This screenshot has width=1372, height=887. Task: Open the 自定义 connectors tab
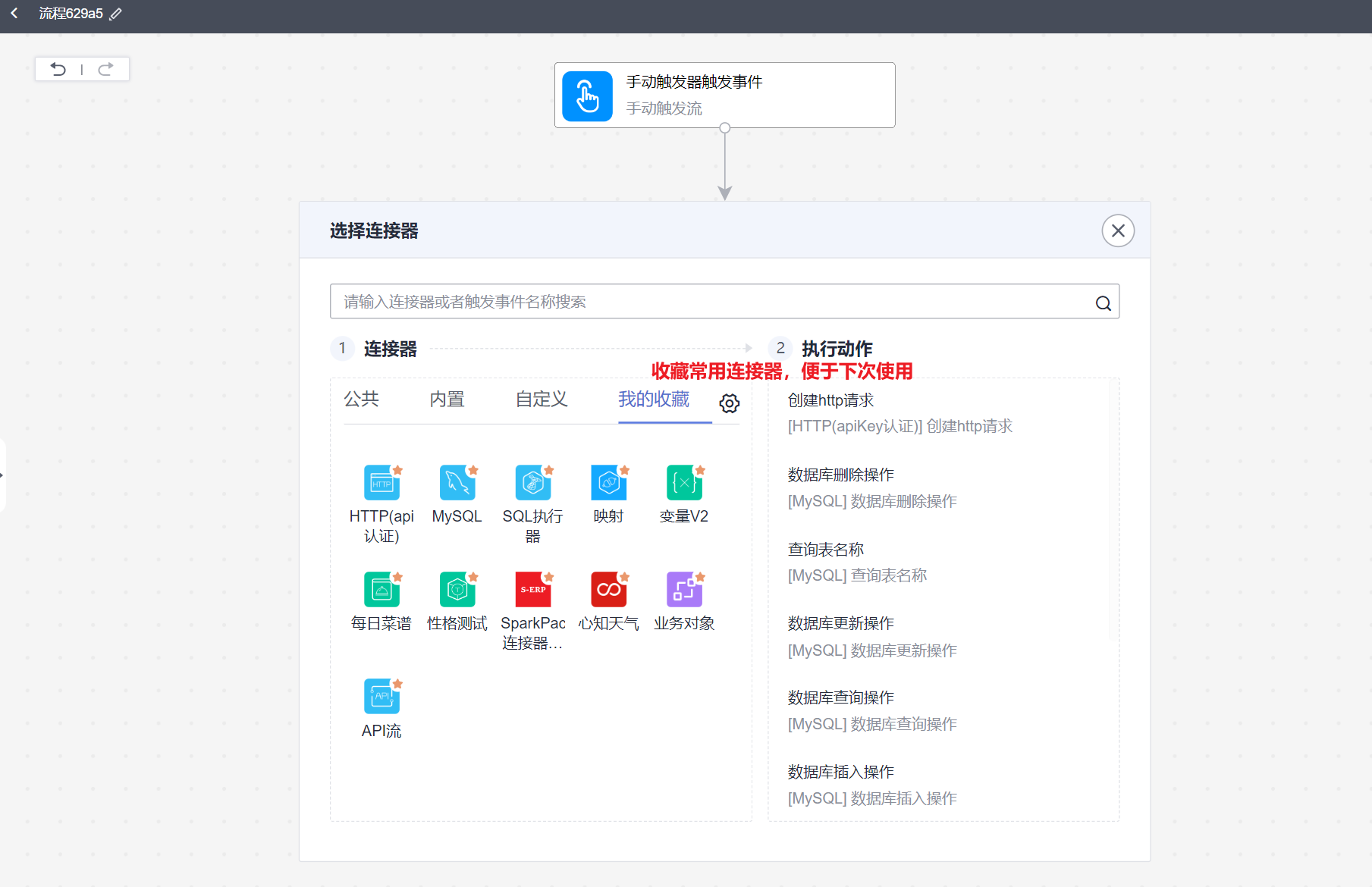click(541, 400)
